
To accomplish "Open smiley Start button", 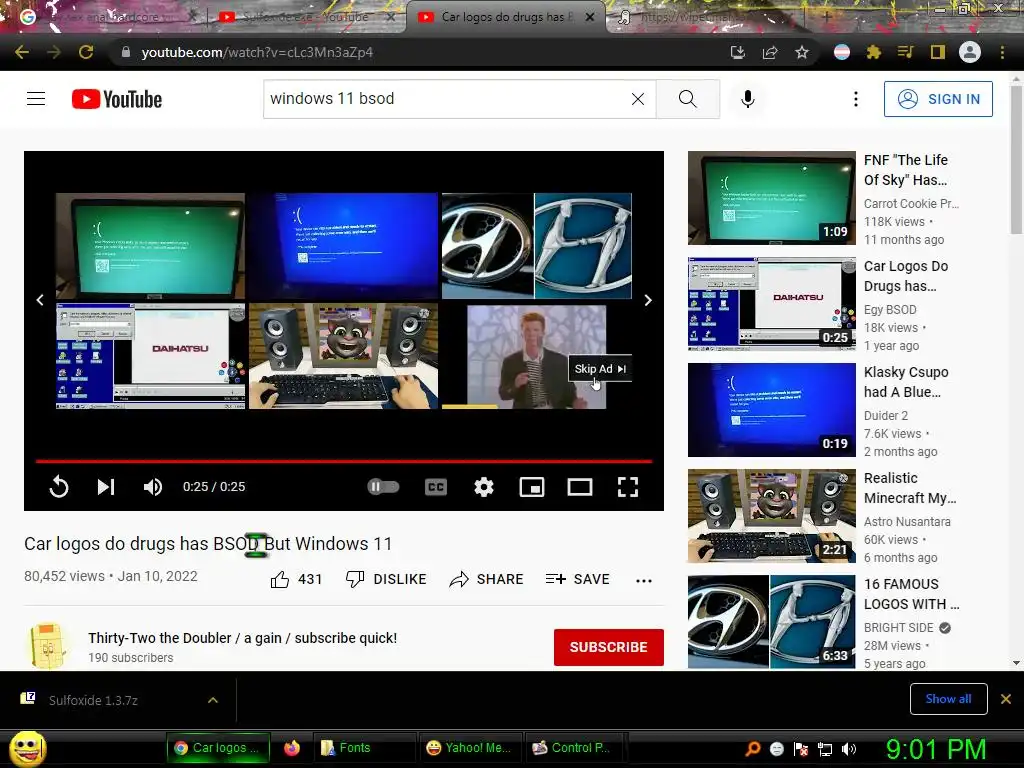I will (x=27, y=748).
